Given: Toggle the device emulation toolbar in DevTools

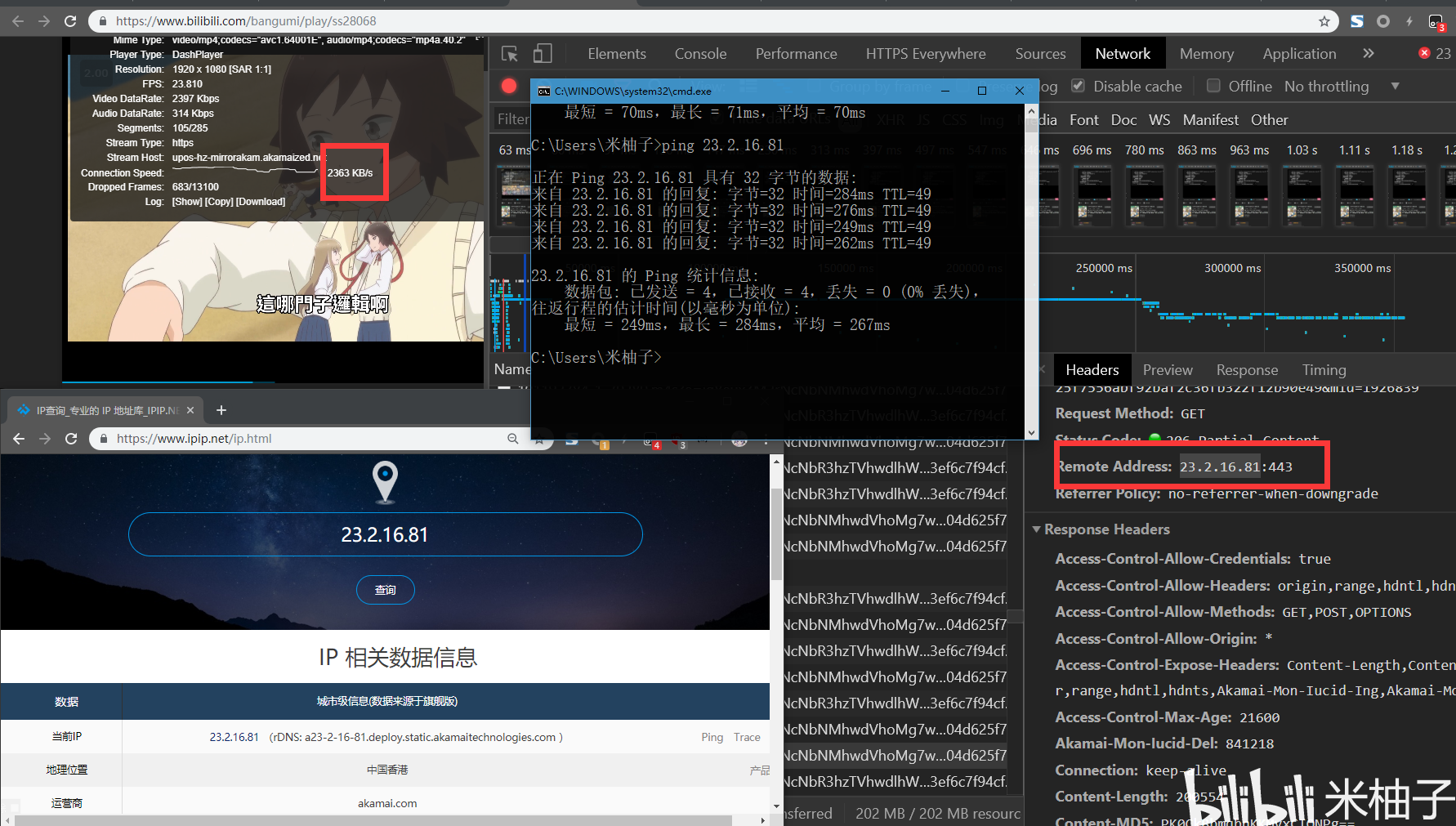Looking at the screenshot, I should coord(542,52).
